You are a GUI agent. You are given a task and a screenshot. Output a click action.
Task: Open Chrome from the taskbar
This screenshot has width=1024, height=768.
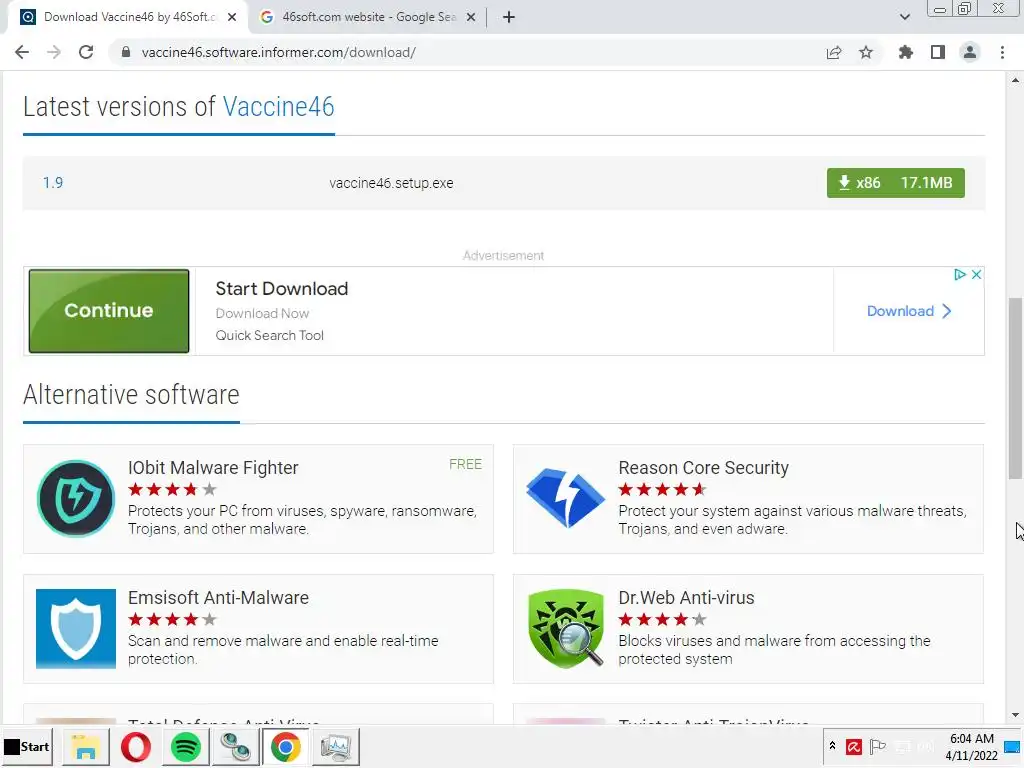285,746
